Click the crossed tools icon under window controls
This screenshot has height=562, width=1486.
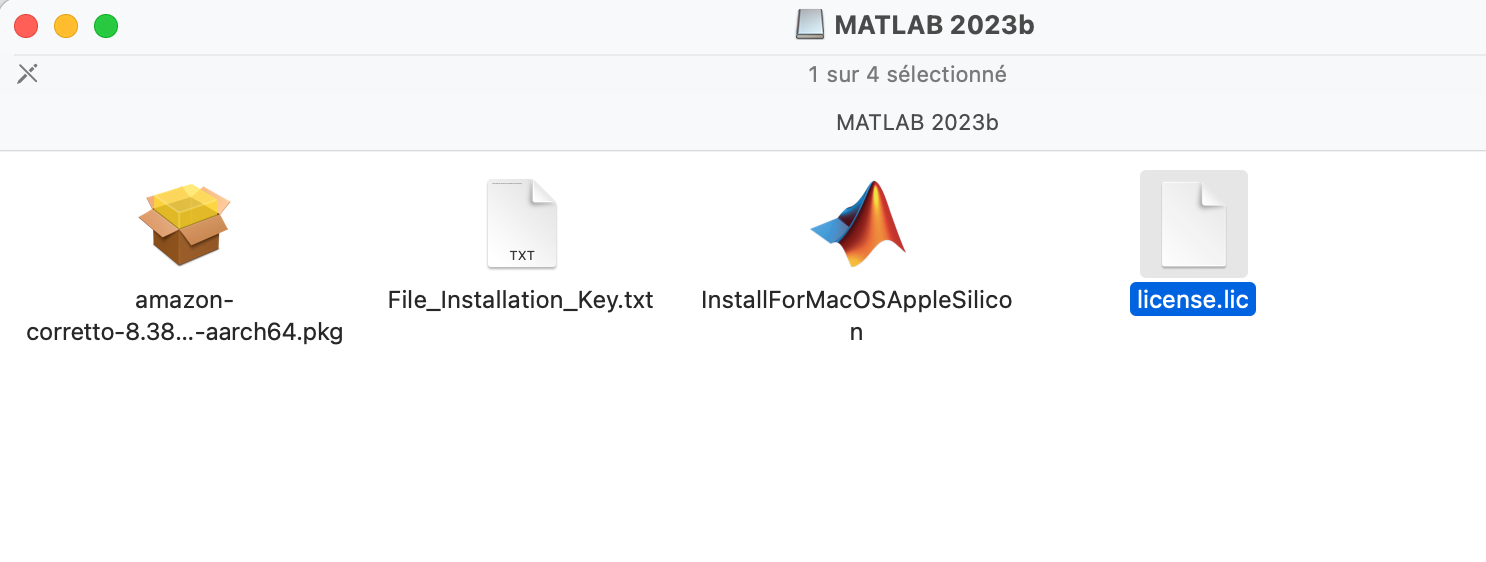coord(28,73)
